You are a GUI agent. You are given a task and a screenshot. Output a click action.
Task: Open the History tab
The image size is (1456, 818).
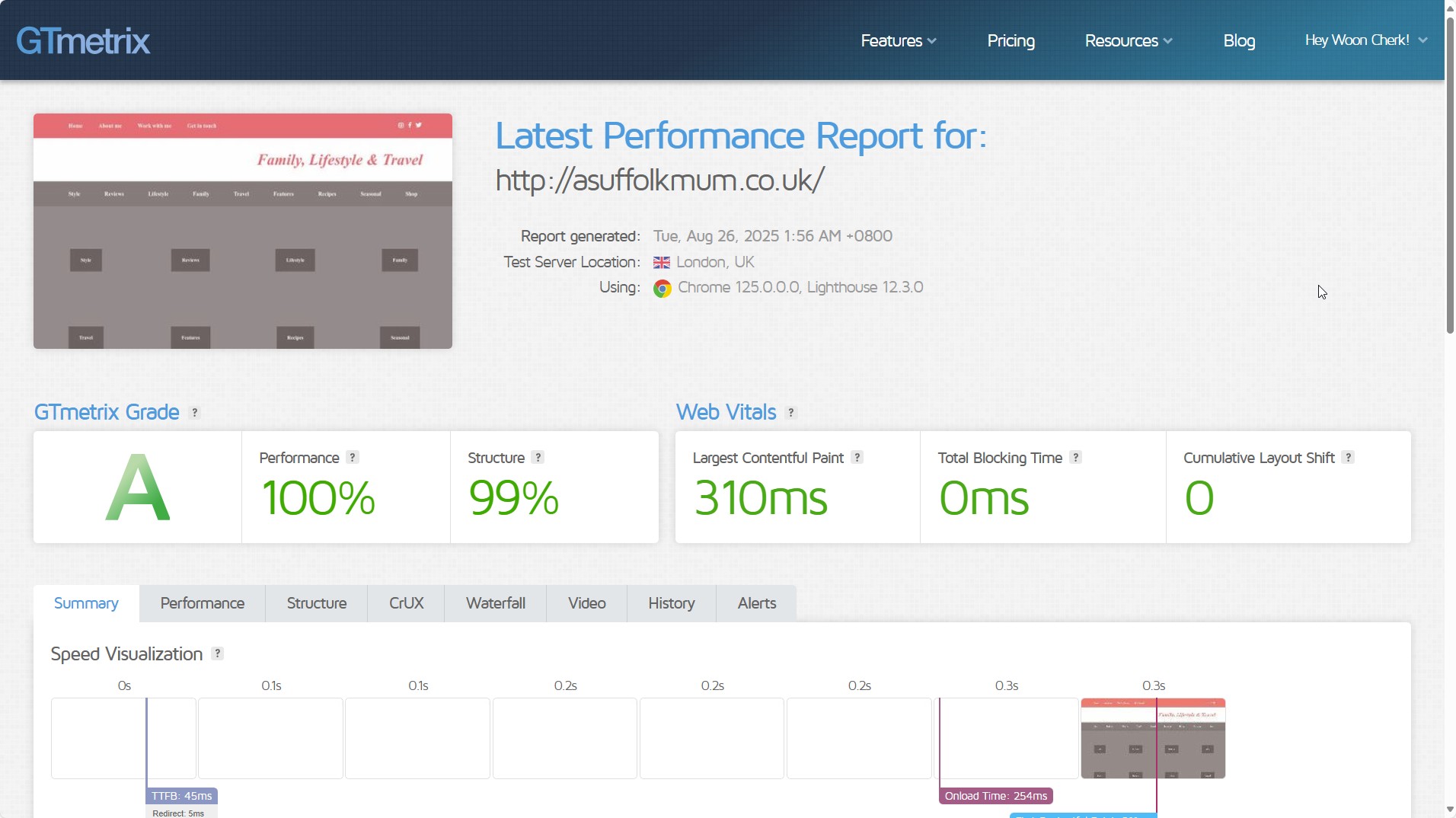tap(672, 603)
